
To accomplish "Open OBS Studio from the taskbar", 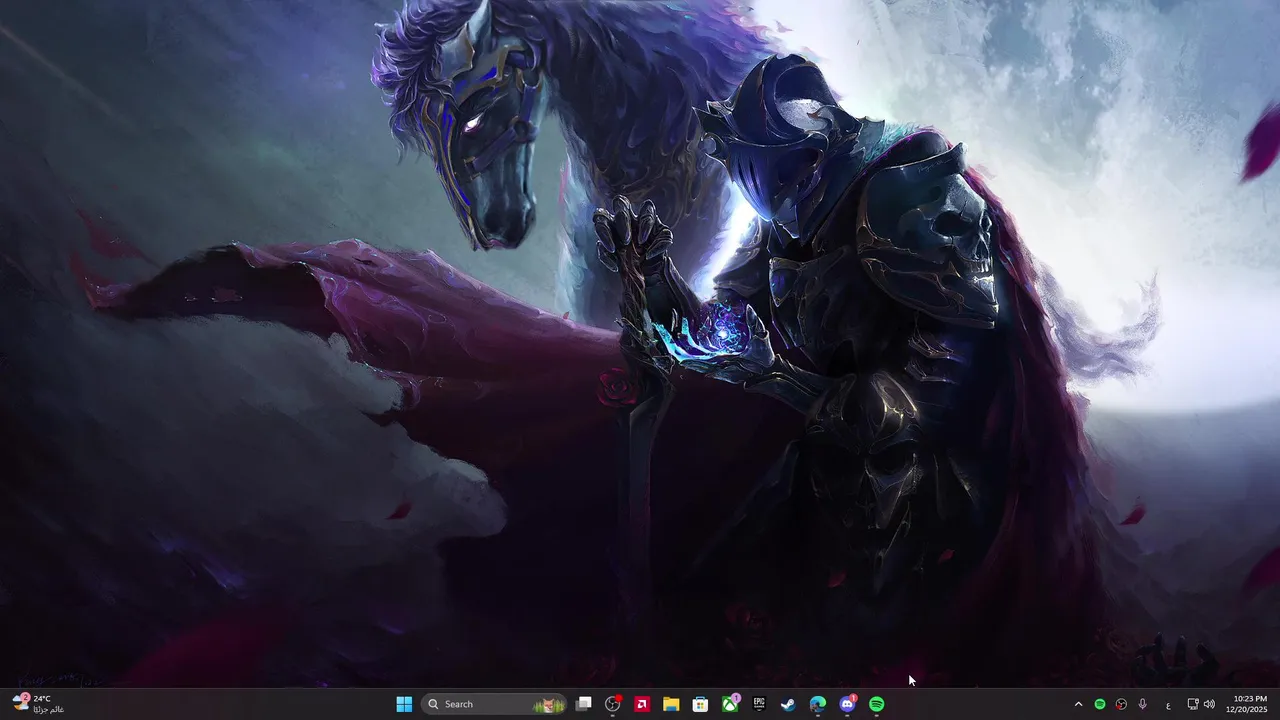I will pyautogui.click(x=613, y=704).
